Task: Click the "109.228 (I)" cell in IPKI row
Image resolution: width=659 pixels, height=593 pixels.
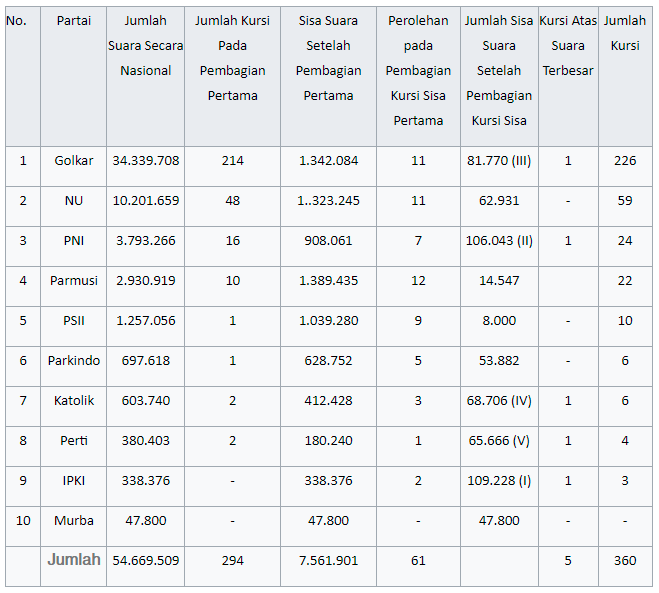Action: (499, 481)
